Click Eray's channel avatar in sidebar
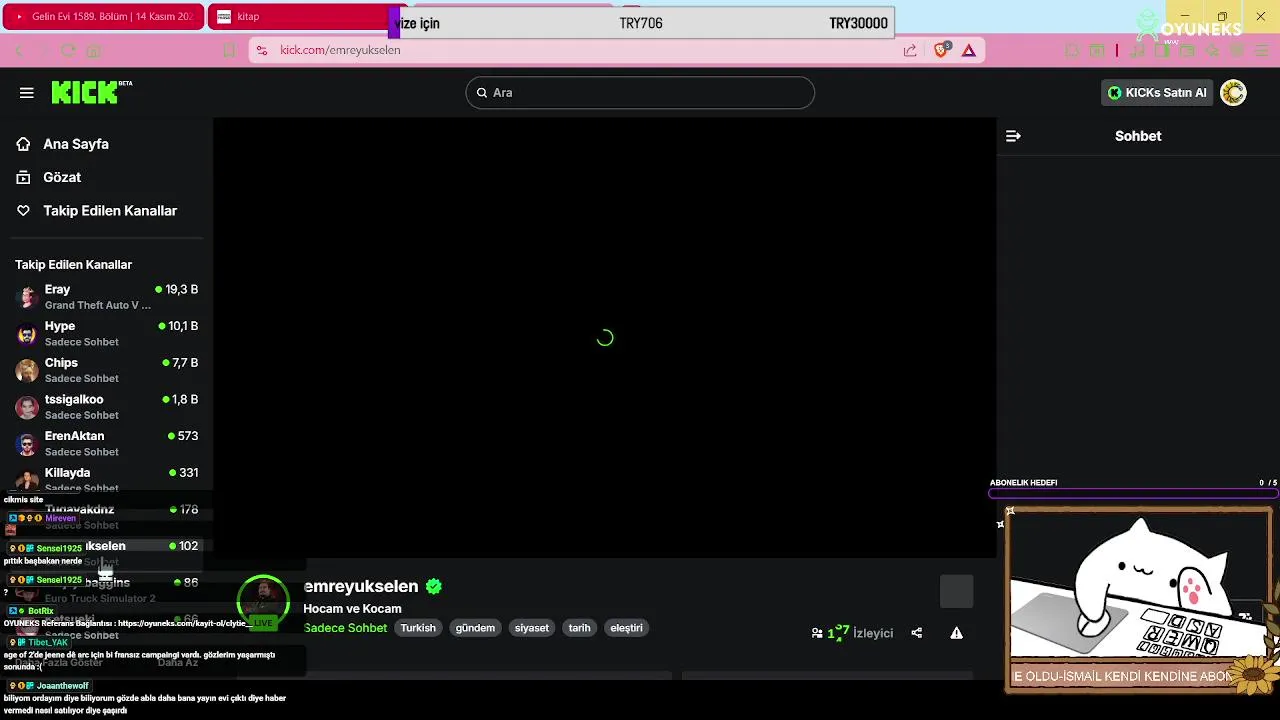The height and width of the screenshot is (720, 1280). 27,297
